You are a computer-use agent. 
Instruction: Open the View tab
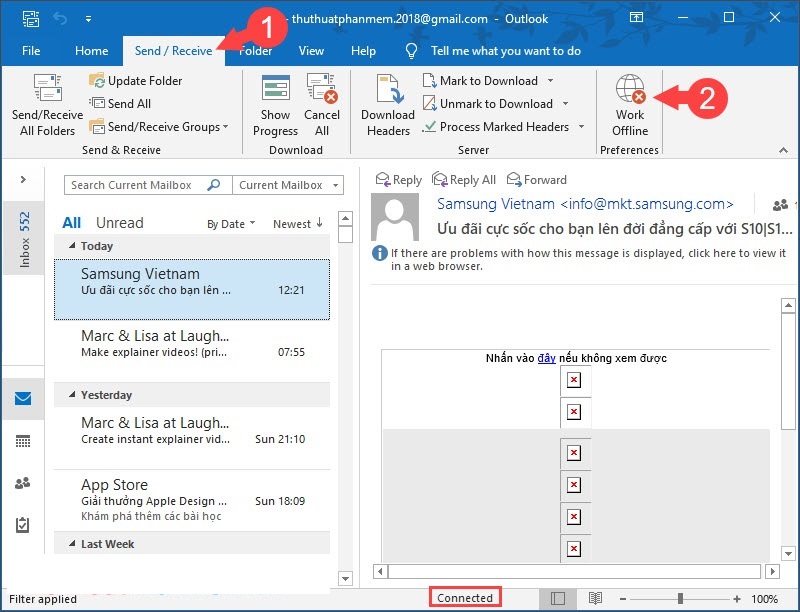[x=311, y=51]
